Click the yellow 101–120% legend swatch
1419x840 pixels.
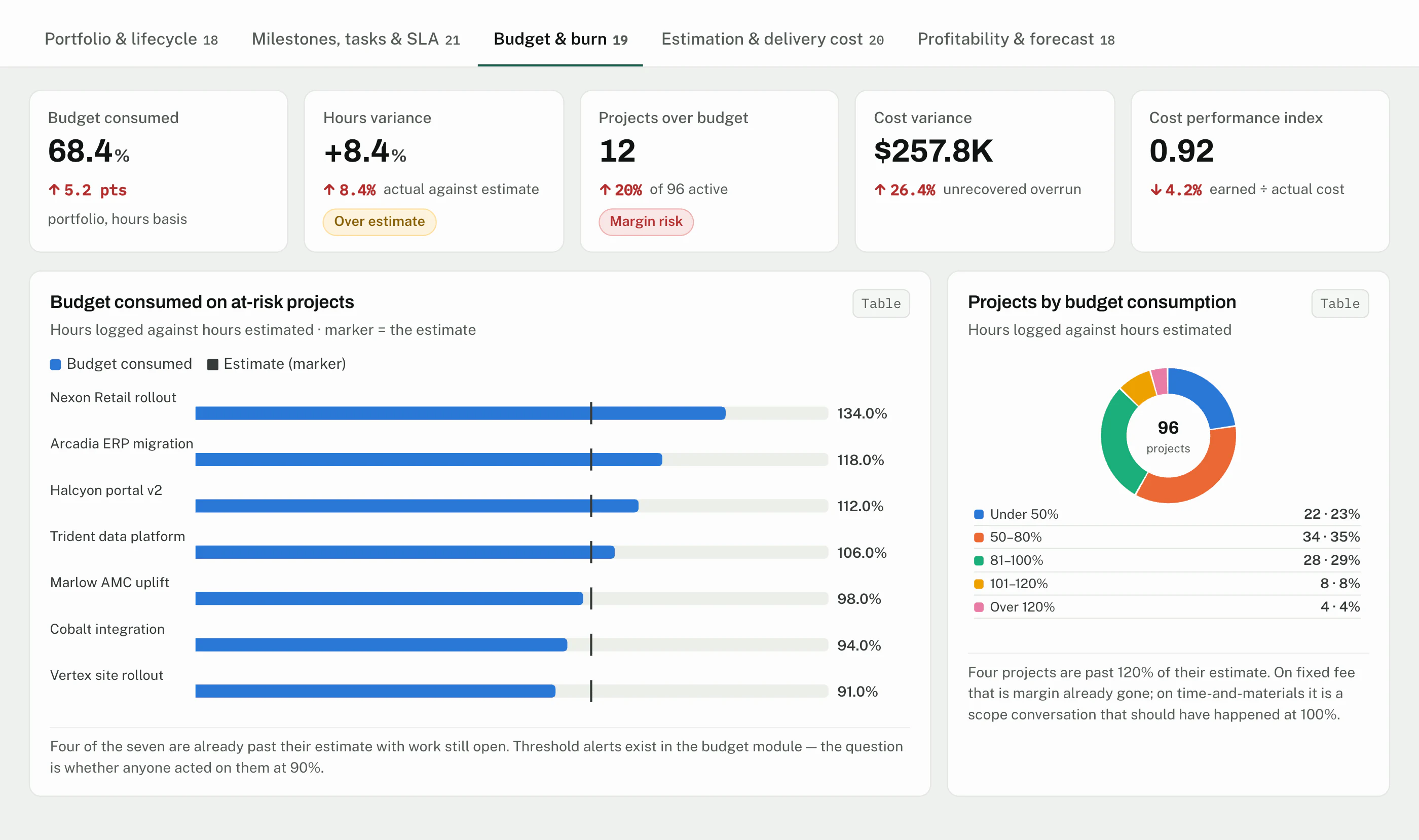[x=979, y=584]
